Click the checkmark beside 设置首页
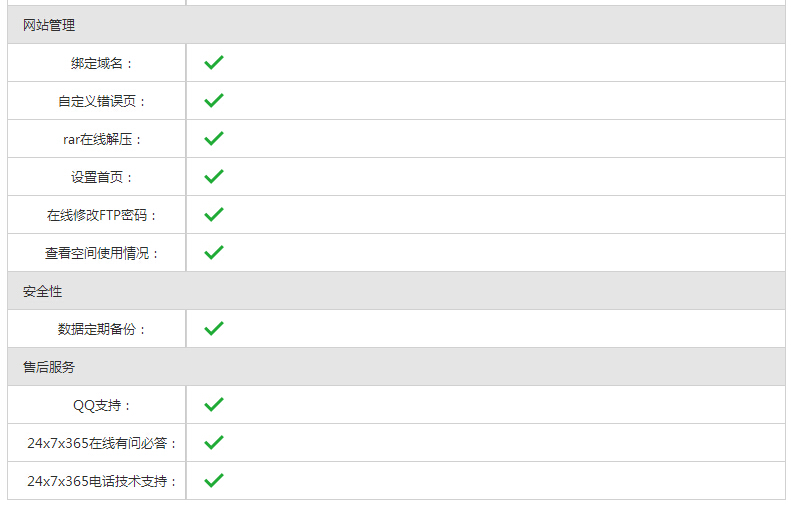791x508 pixels. click(x=213, y=177)
